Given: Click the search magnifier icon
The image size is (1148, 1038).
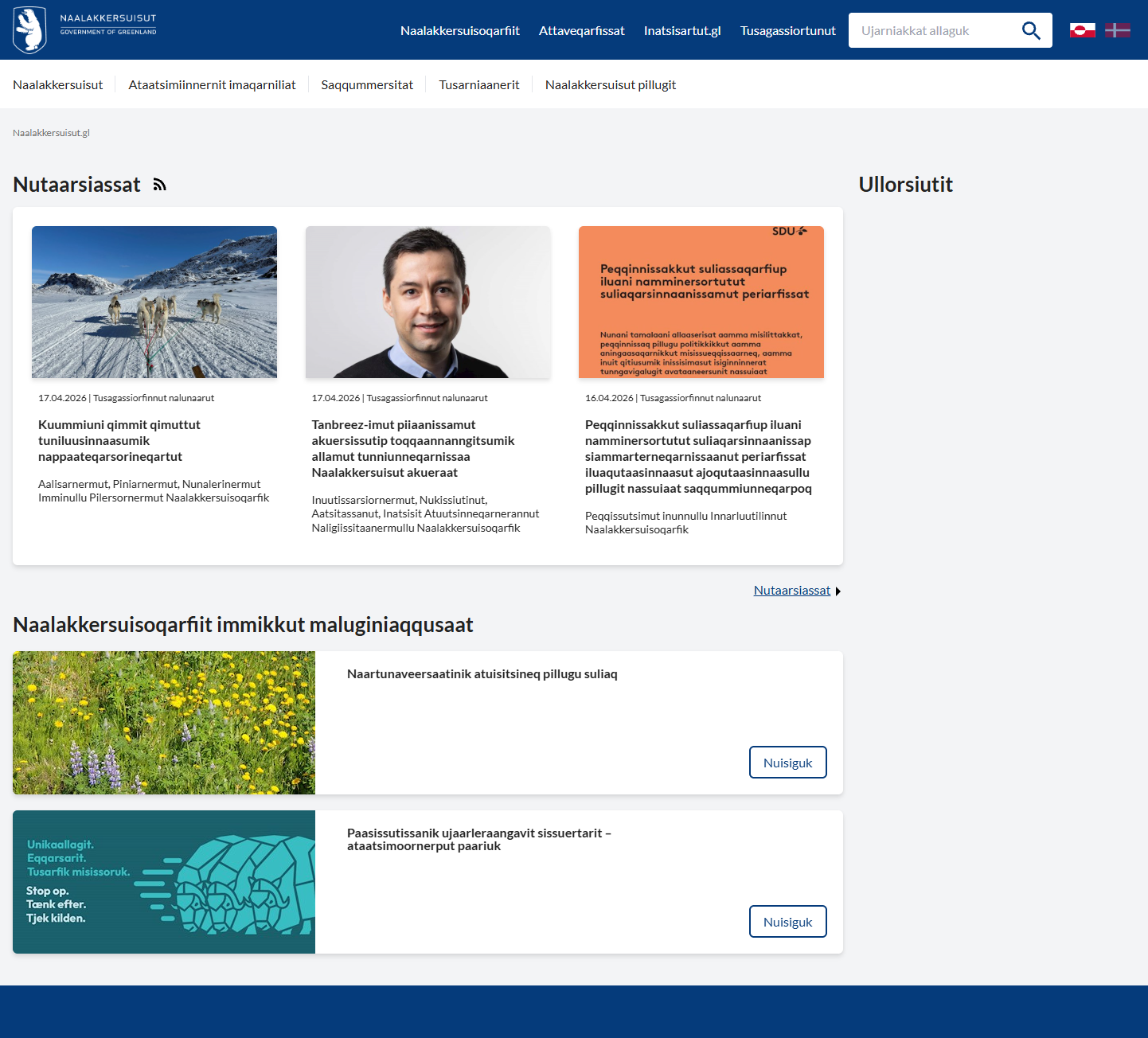Looking at the screenshot, I should click(1031, 30).
